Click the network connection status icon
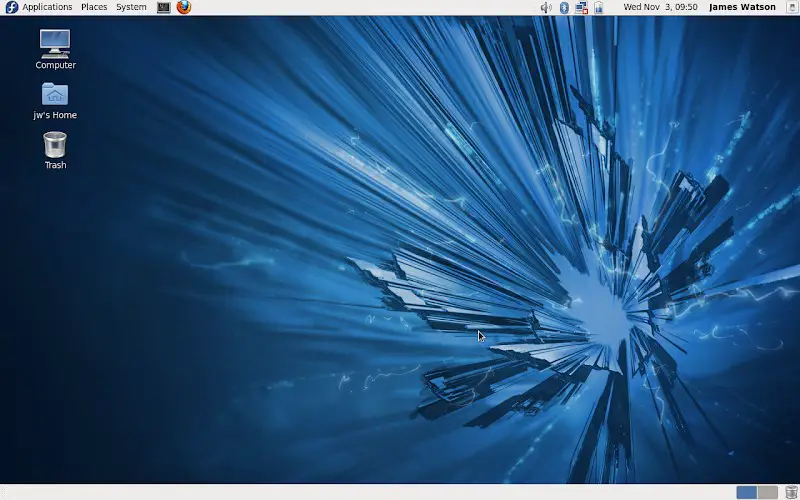The width and height of the screenshot is (800, 500). click(581, 7)
